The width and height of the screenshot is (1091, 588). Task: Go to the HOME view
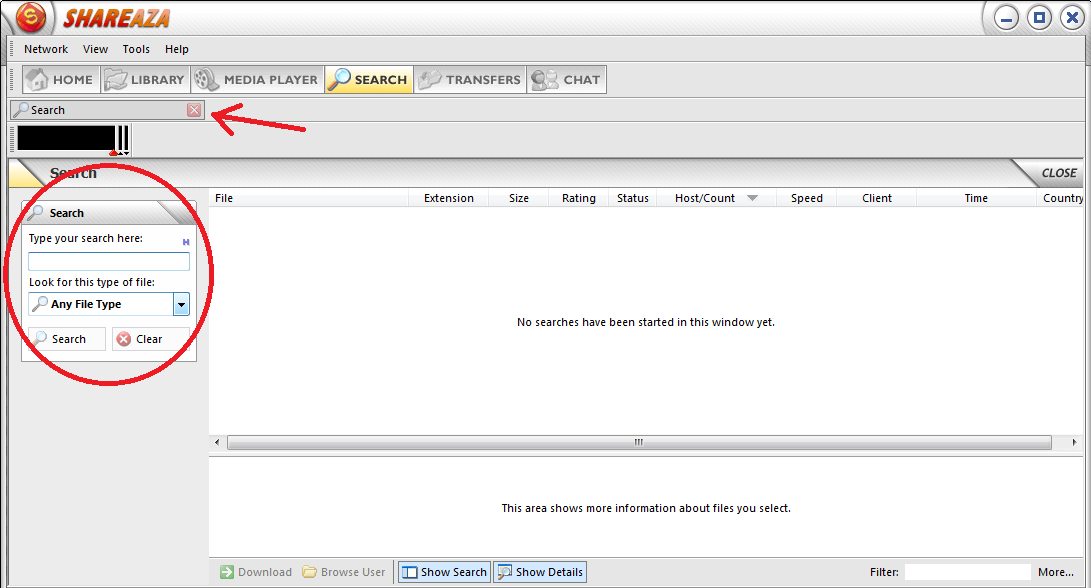[61, 79]
